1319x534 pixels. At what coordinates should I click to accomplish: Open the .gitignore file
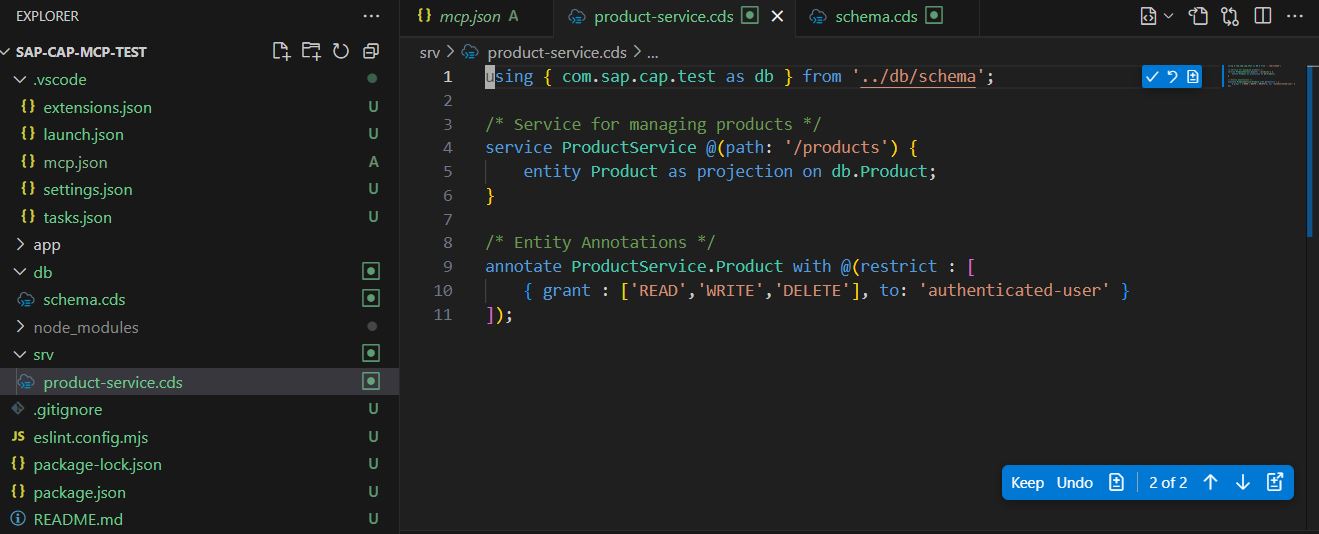point(67,409)
